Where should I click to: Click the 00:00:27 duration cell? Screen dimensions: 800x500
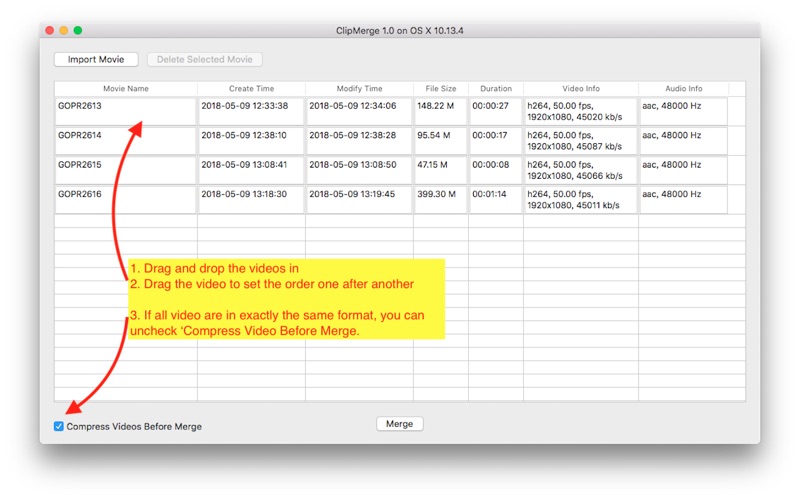pyautogui.click(x=496, y=111)
